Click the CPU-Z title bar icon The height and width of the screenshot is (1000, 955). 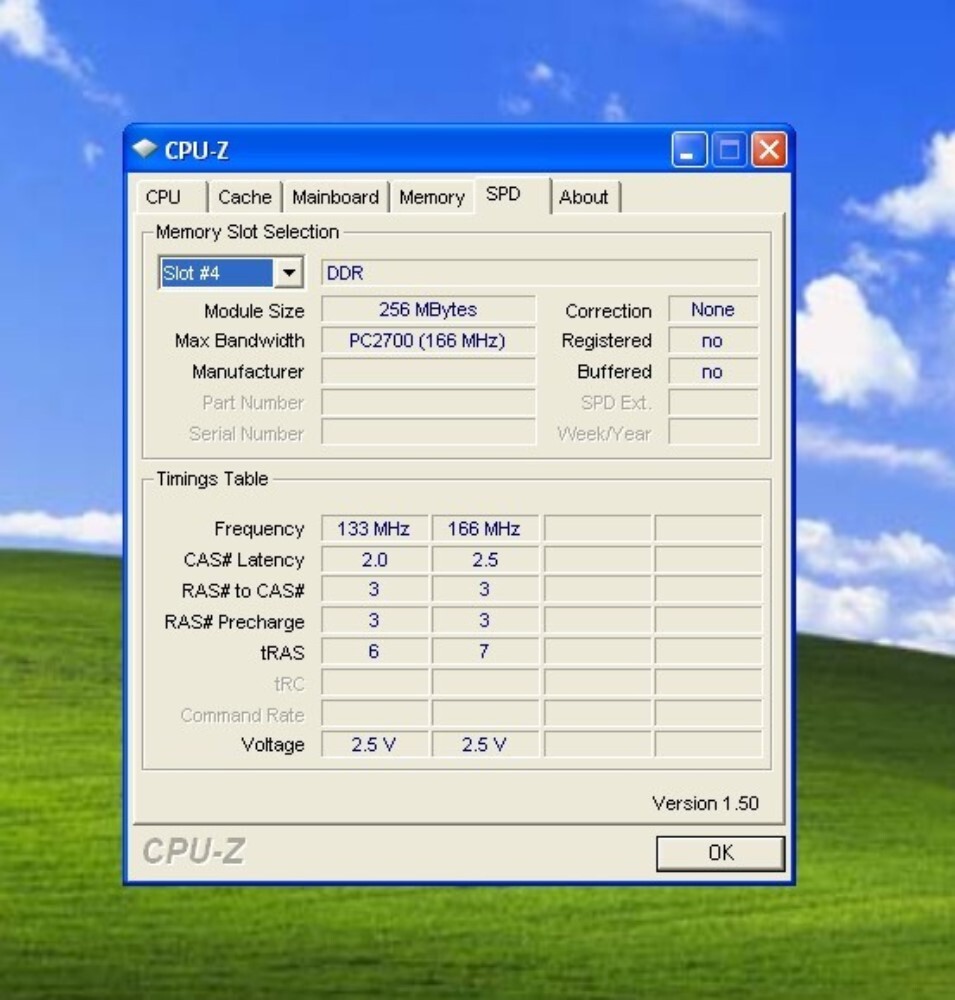pos(145,149)
